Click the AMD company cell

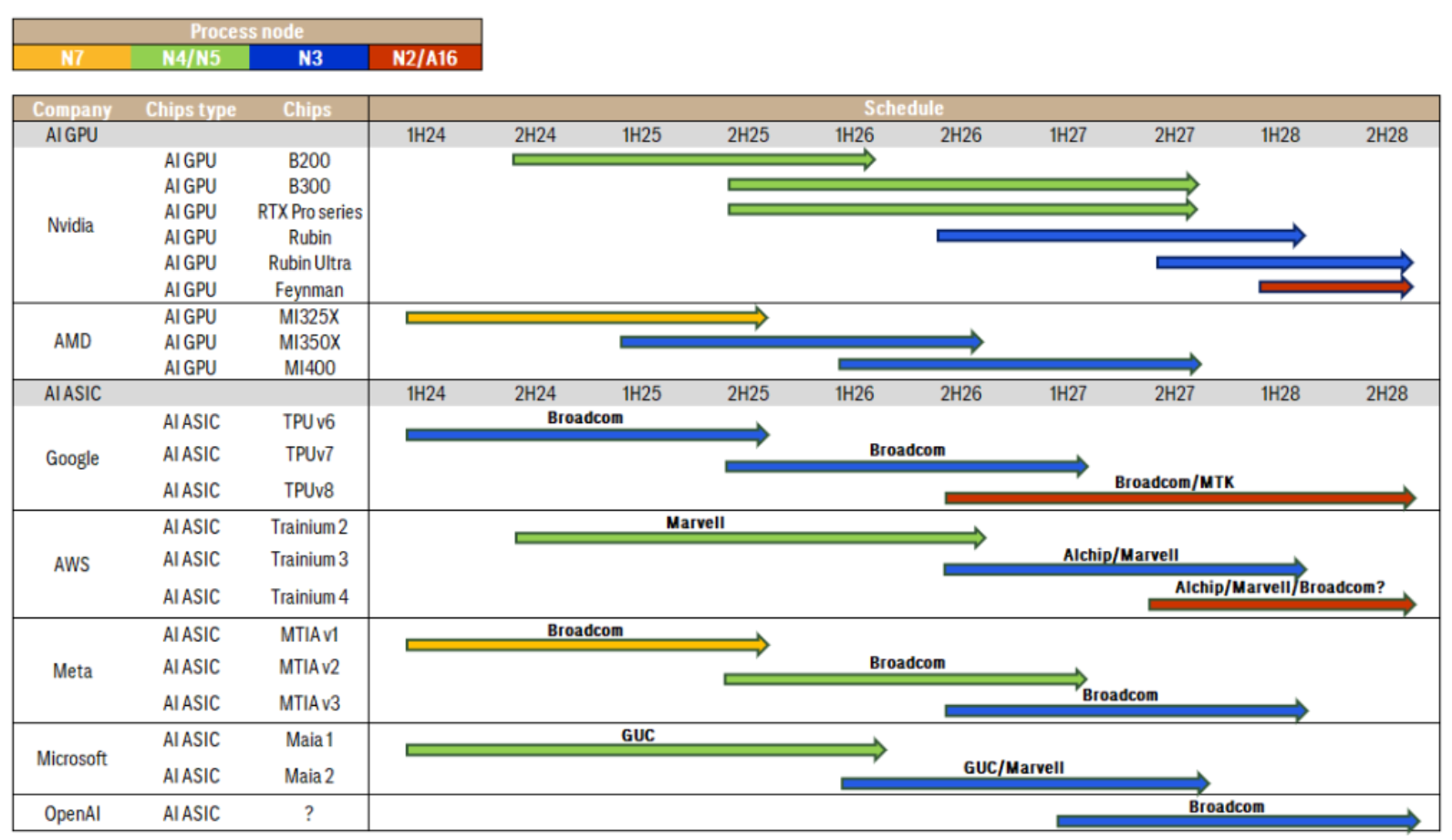point(72,341)
